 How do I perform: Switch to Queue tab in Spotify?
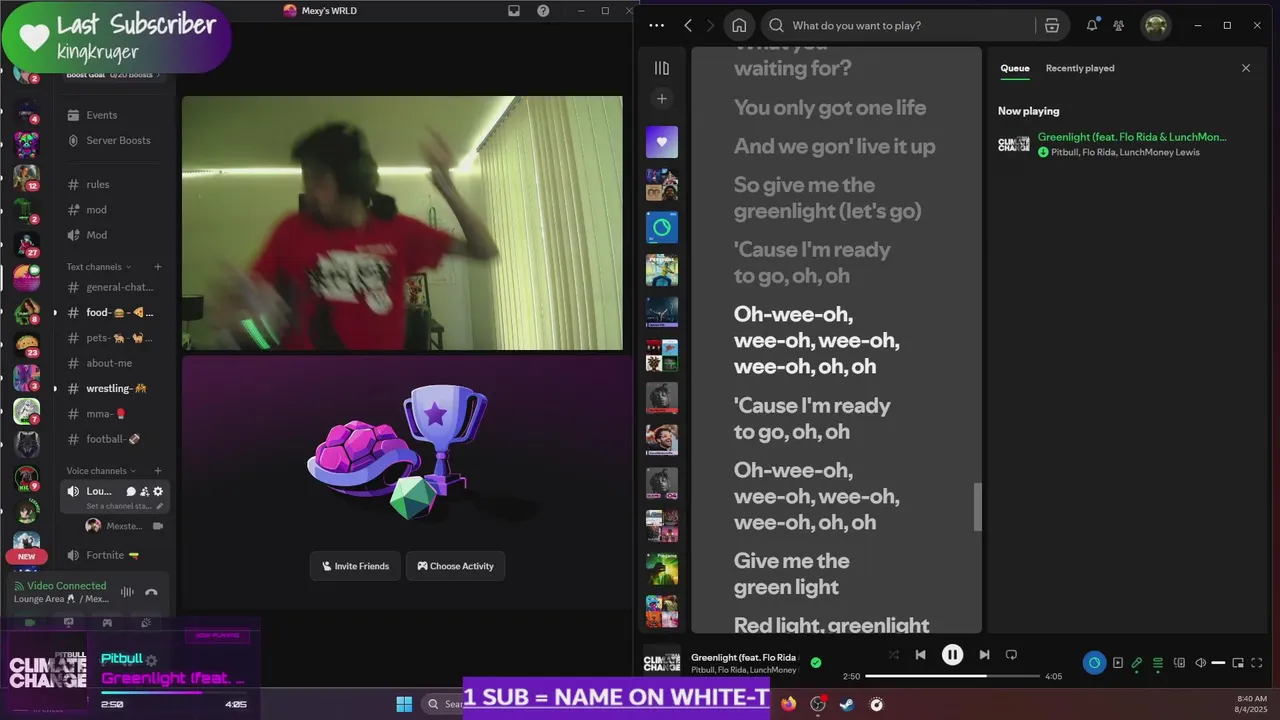(1015, 68)
